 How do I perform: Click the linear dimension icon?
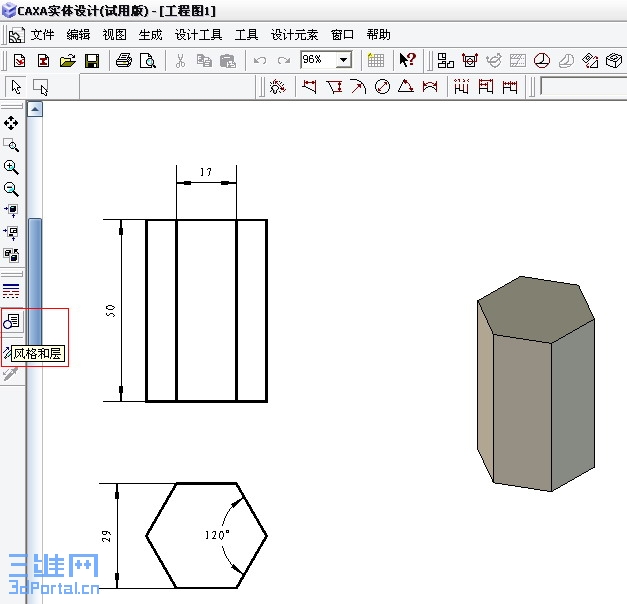310,86
